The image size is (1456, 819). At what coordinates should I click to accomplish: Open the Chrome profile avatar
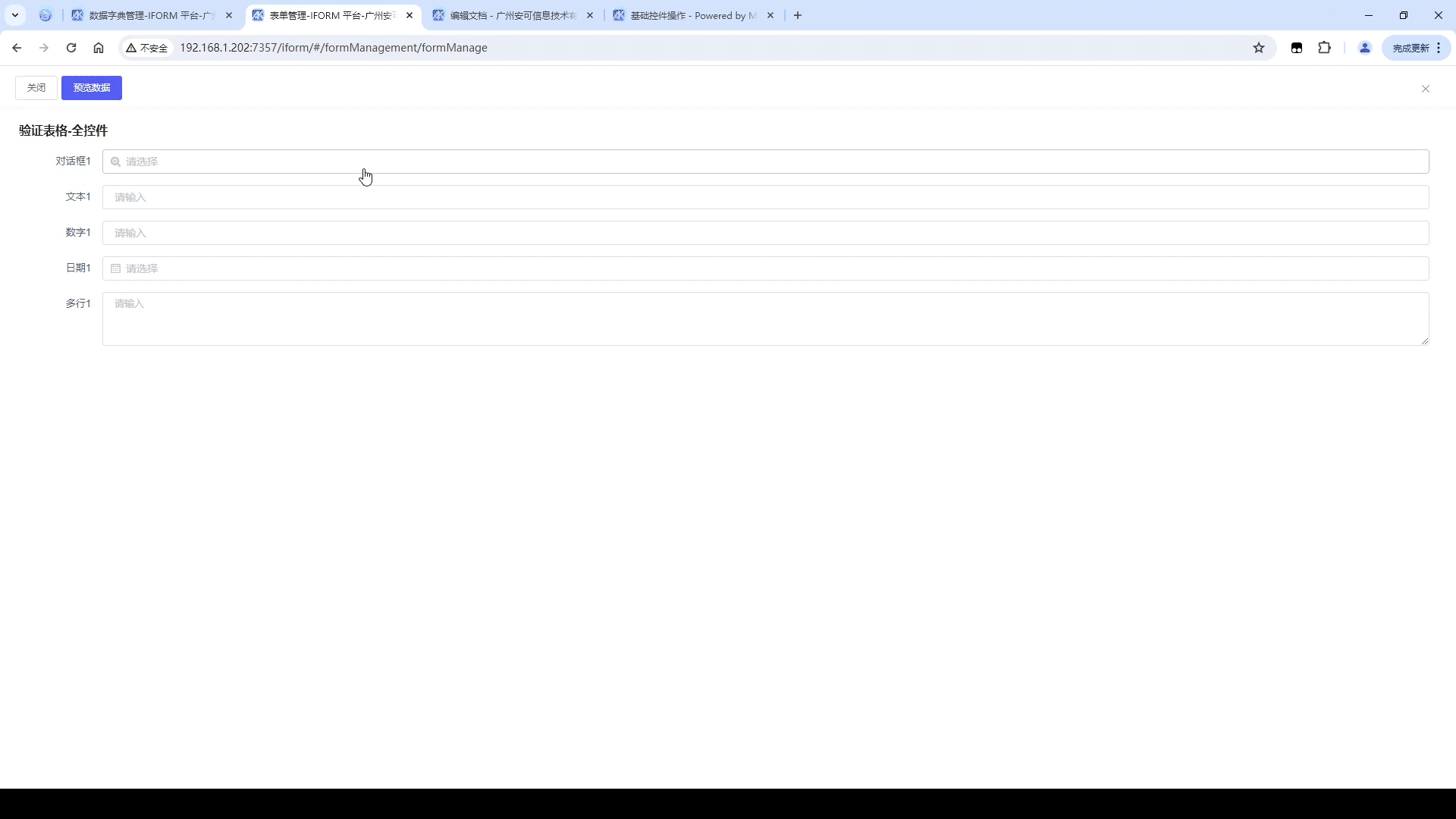pyautogui.click(x=1364, y=48)
